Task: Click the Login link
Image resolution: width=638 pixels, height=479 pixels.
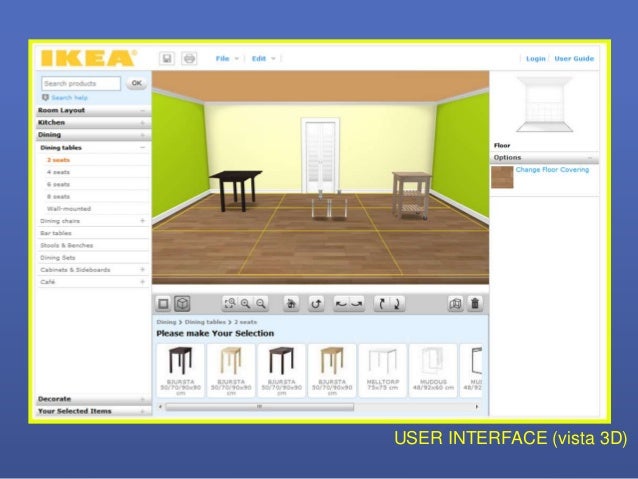Action: pos(535,59)
